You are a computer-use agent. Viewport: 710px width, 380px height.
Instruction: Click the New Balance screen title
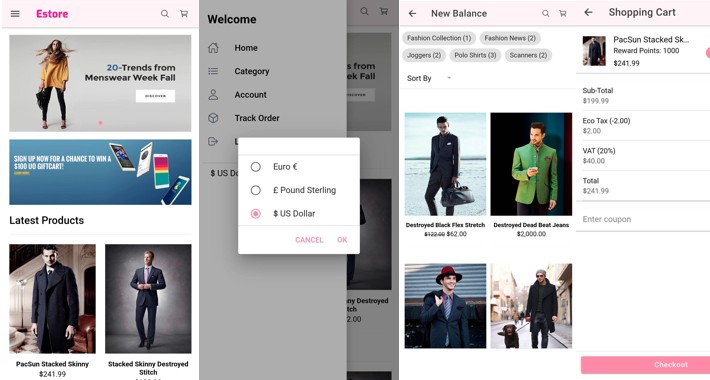pos(459,14)
